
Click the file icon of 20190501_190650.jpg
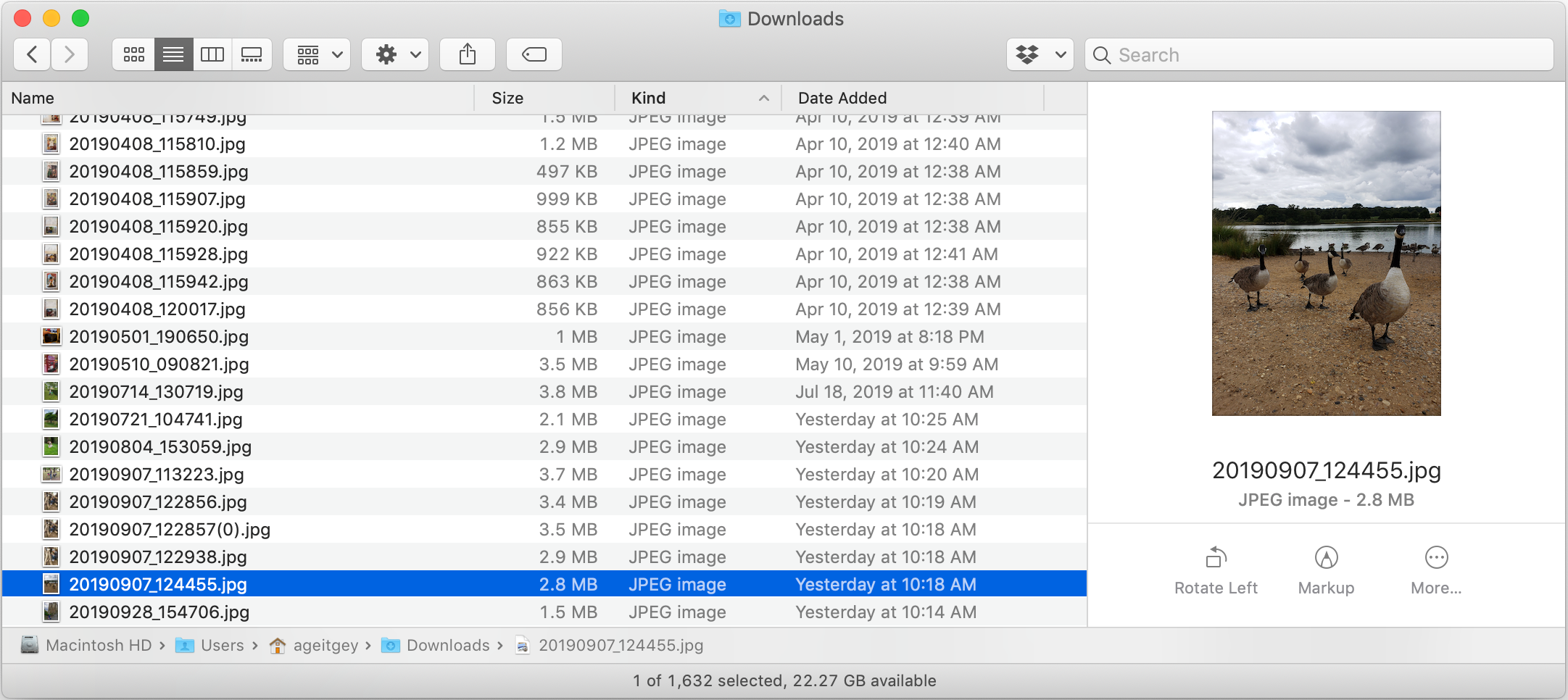click(51, 337)
